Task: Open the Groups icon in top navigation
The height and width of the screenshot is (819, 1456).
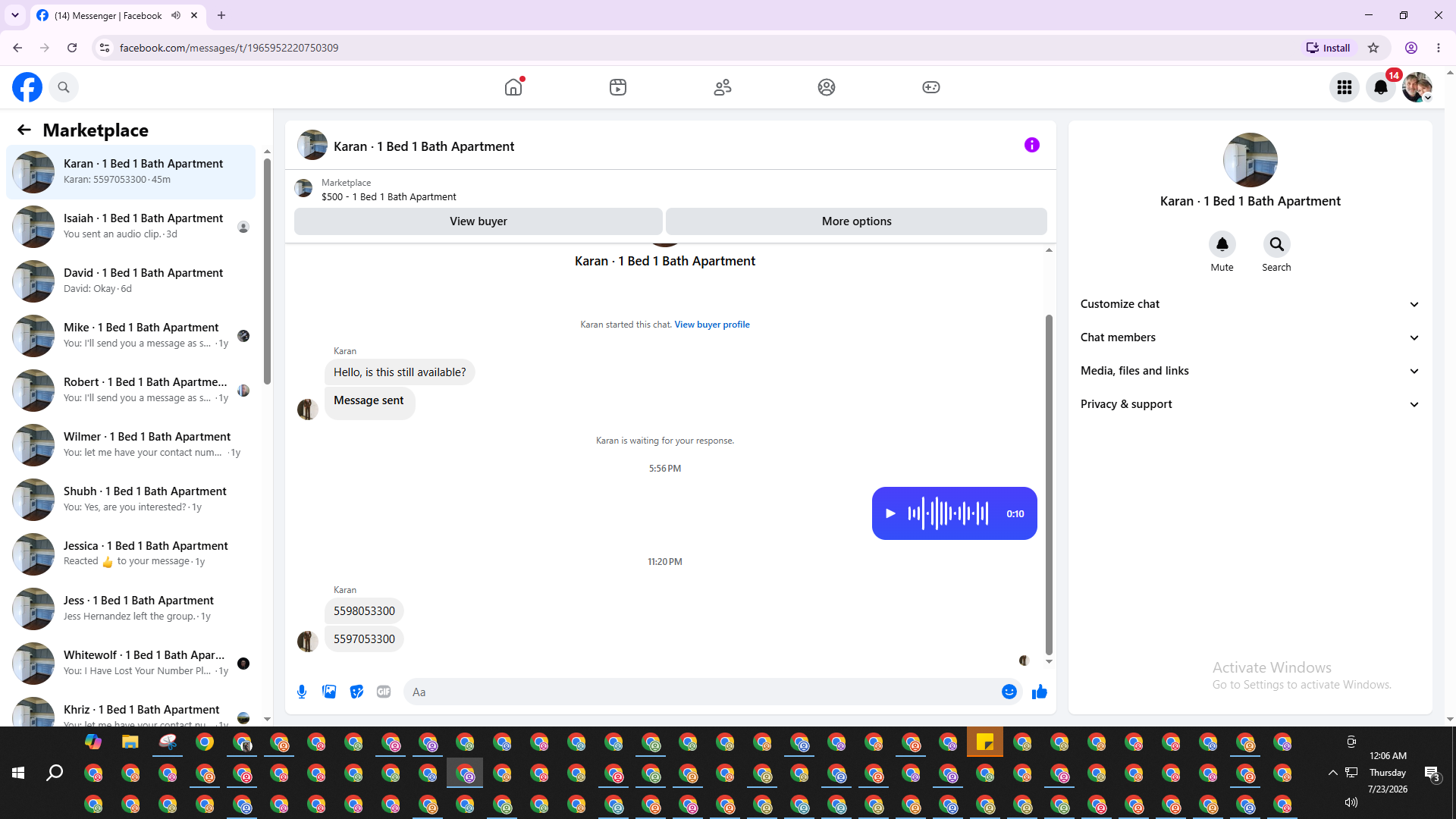Action: coord(827,87)
